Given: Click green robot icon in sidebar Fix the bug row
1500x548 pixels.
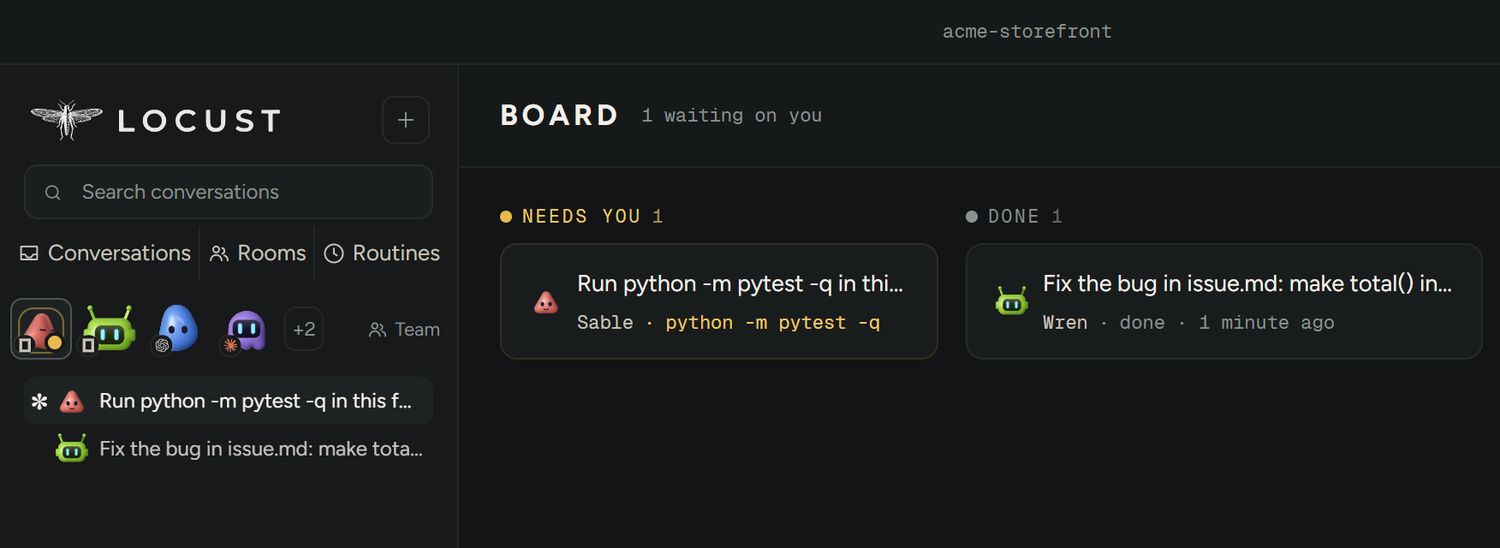Looking at the screenshot, I should [71, 449].
